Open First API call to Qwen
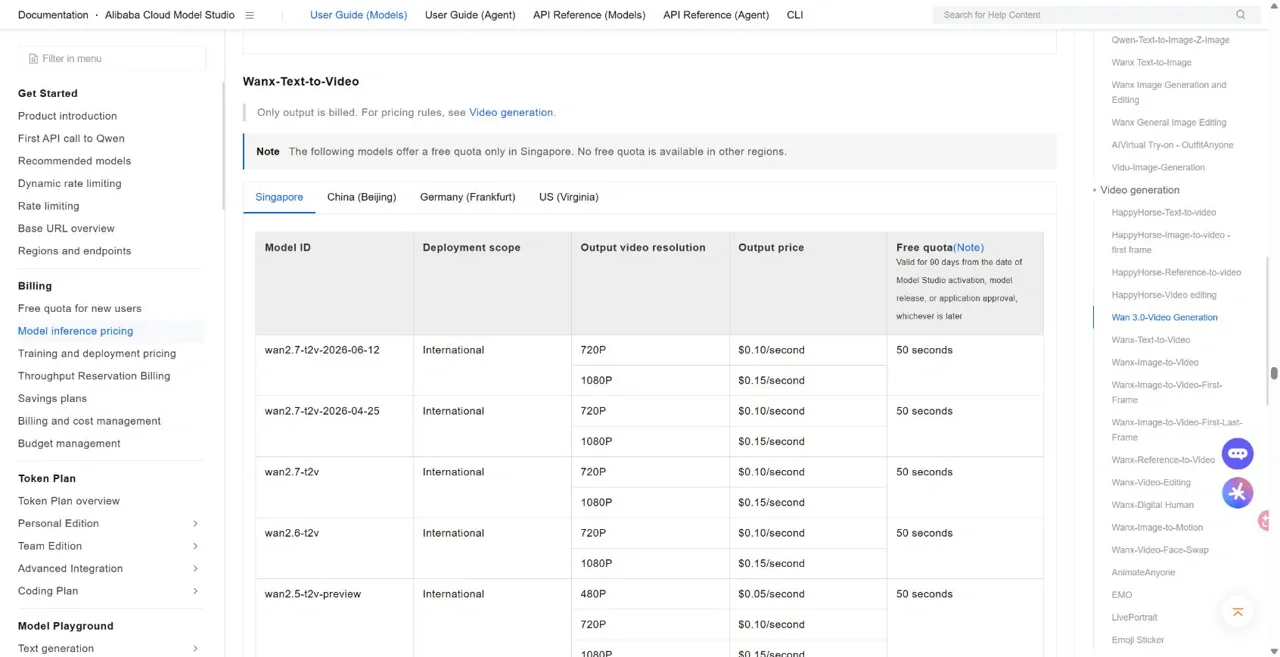This screenshot has height=657, width=1280. pyautogui.click(x=71, y=139)
